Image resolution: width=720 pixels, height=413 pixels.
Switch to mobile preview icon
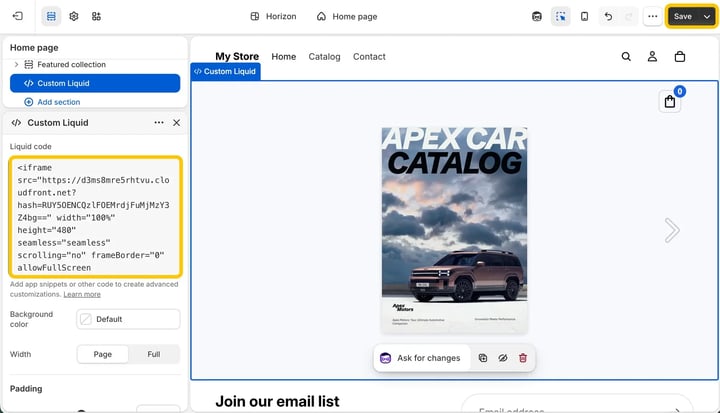(584, 17)
